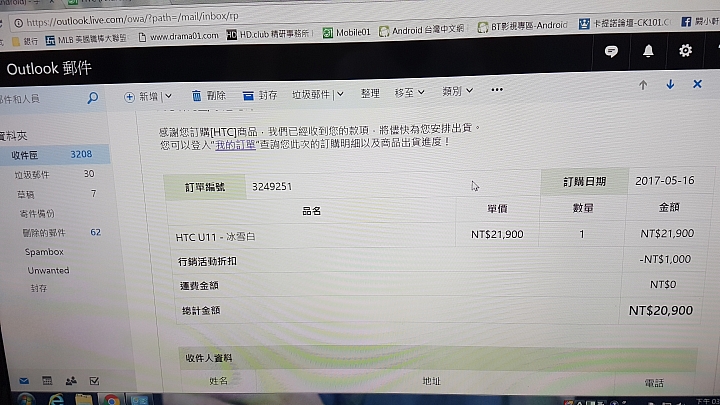Open the Android 台灣中文網 bookmark
This screenshot has height=405, width=720.
click(422, 30)
